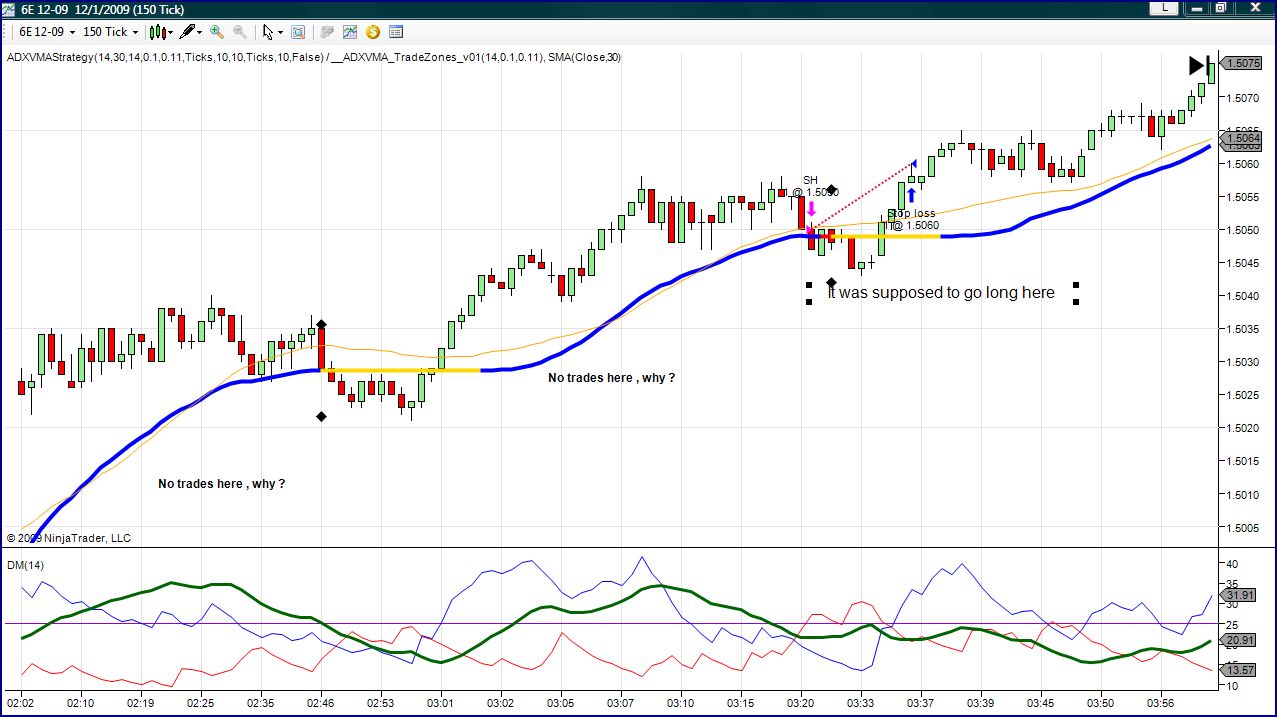Viewport: 1277px width, 717px height.
Task: Click the DM(14) panel label
Action: tap(25, 565)
